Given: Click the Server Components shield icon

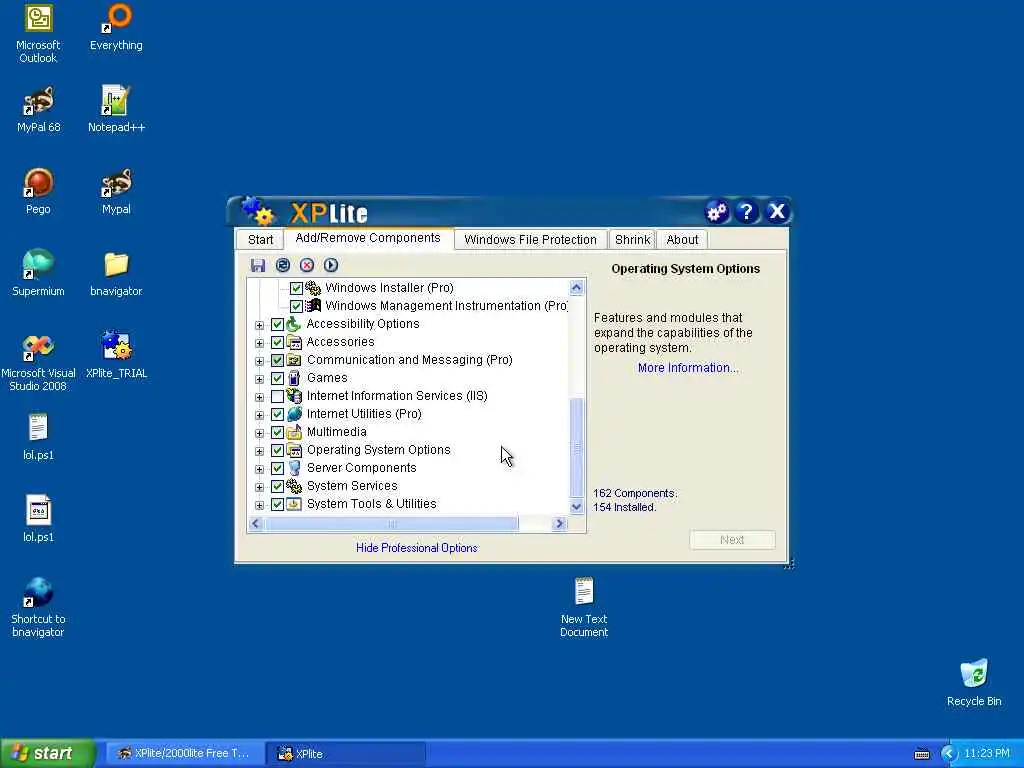Looking at the screenshot, I should pos(294,468).
